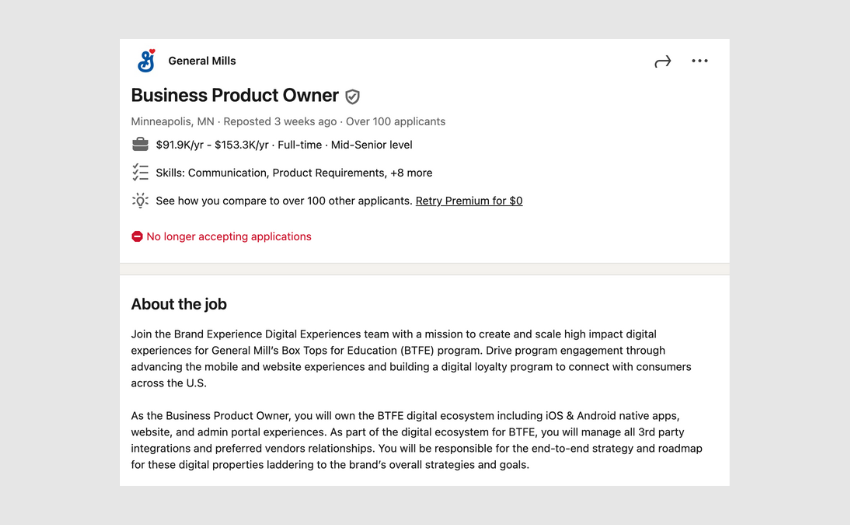The image size is (850, 525).
Task: Click the salary range $91.9K/yr - $153.3K/yr text
Action: click(x=212, y=145)
